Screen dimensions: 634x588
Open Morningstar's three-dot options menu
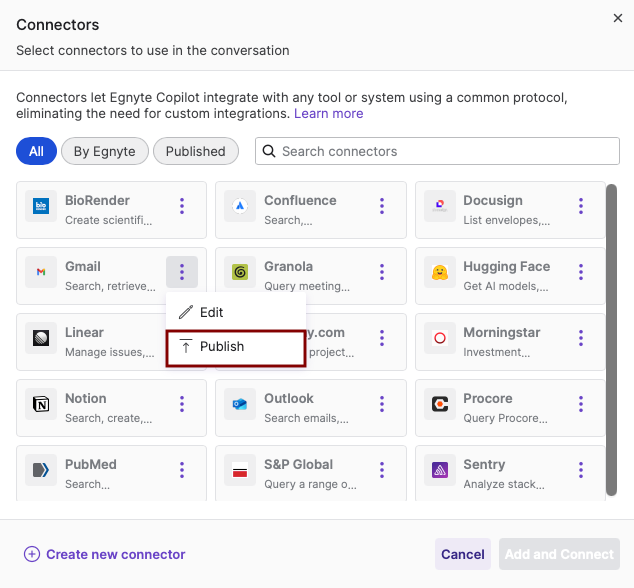(581, 338)
